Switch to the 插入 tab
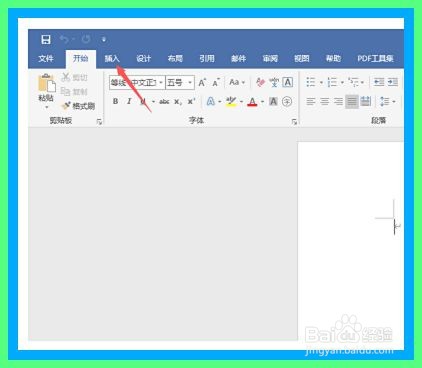Viewport: 422px width, 368px height. point(112,59)
